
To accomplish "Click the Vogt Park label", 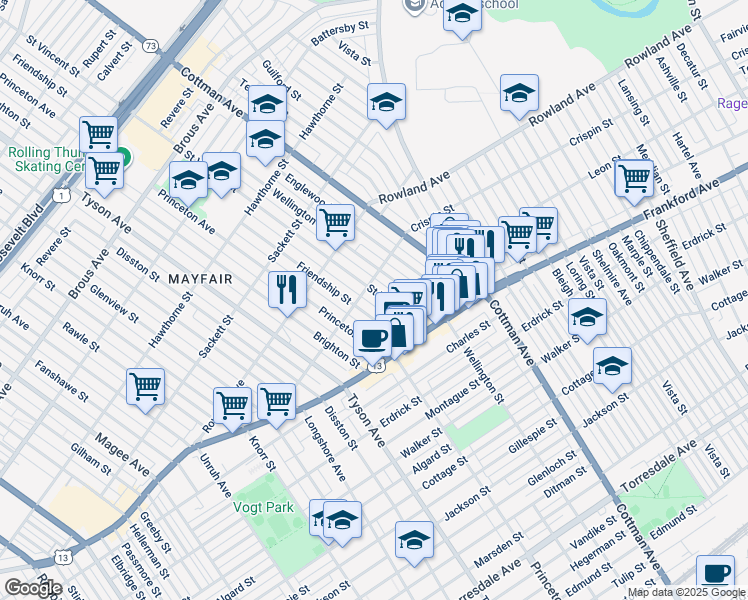I will (263, 507).
